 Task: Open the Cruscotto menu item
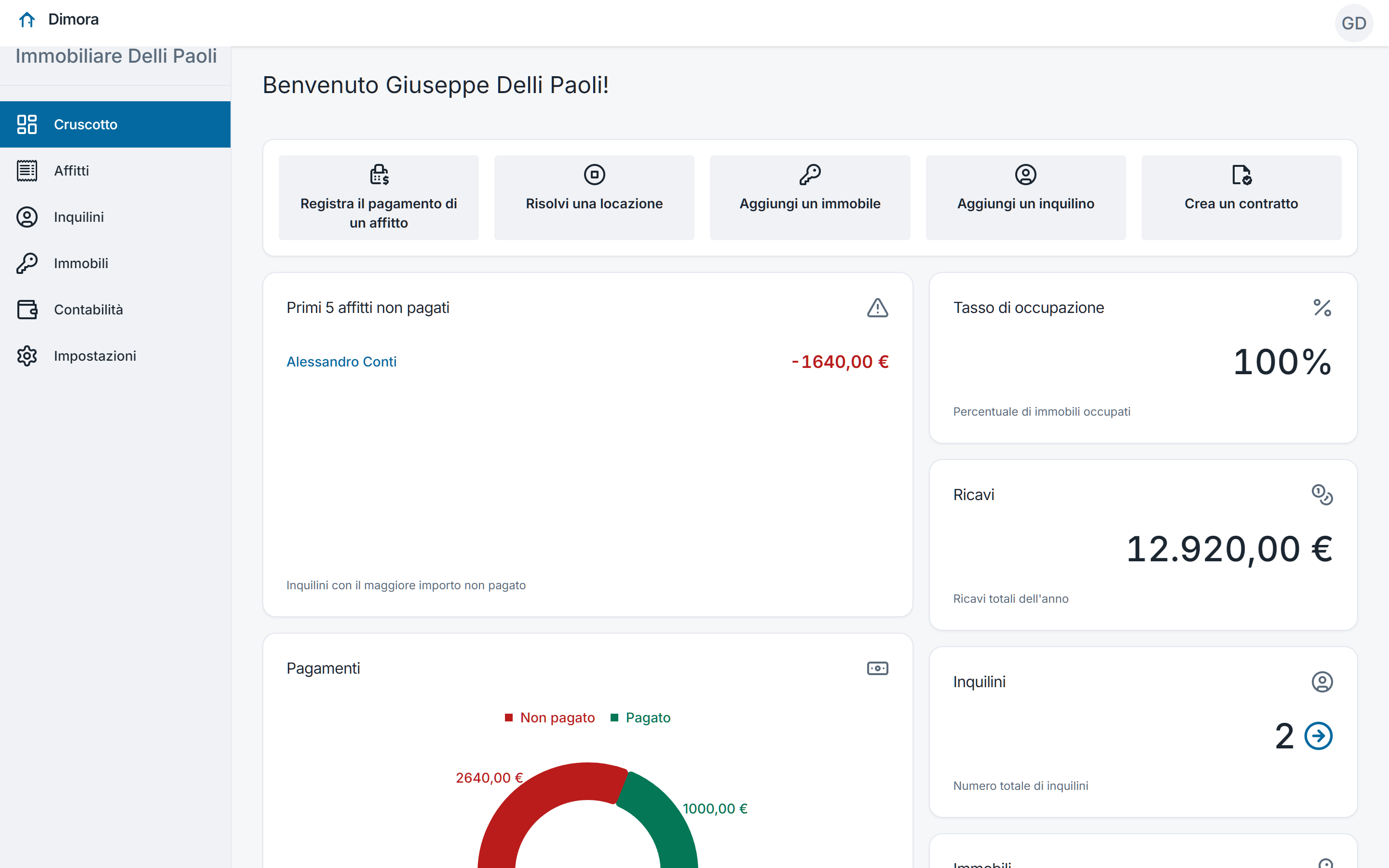115,124
